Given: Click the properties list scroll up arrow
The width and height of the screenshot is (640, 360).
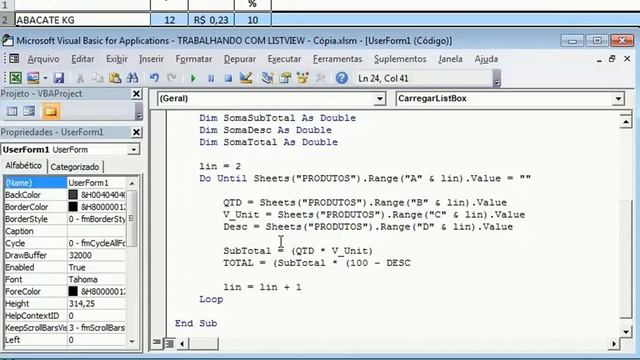Looking at the screenshot, I should coord(132,183).
